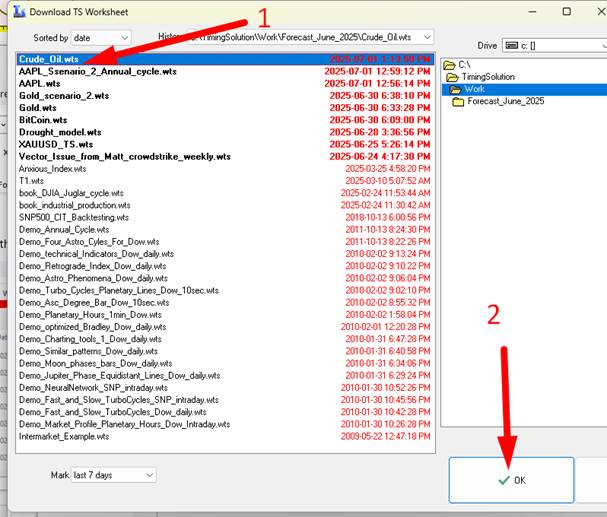Select Demo_Charting_tools_1_Dow_daily.wts
This screenshot has height=517, width=607.
point(225,339)
